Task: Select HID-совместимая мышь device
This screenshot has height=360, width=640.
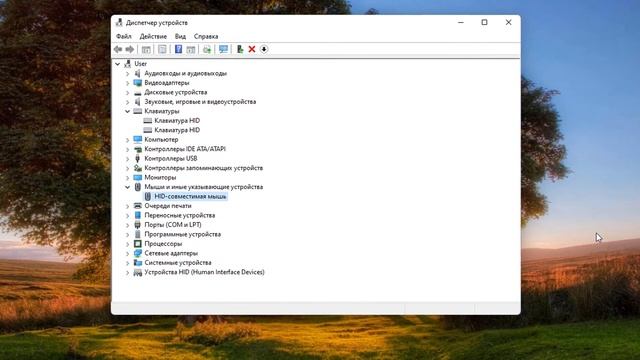Action: (190, 196)
